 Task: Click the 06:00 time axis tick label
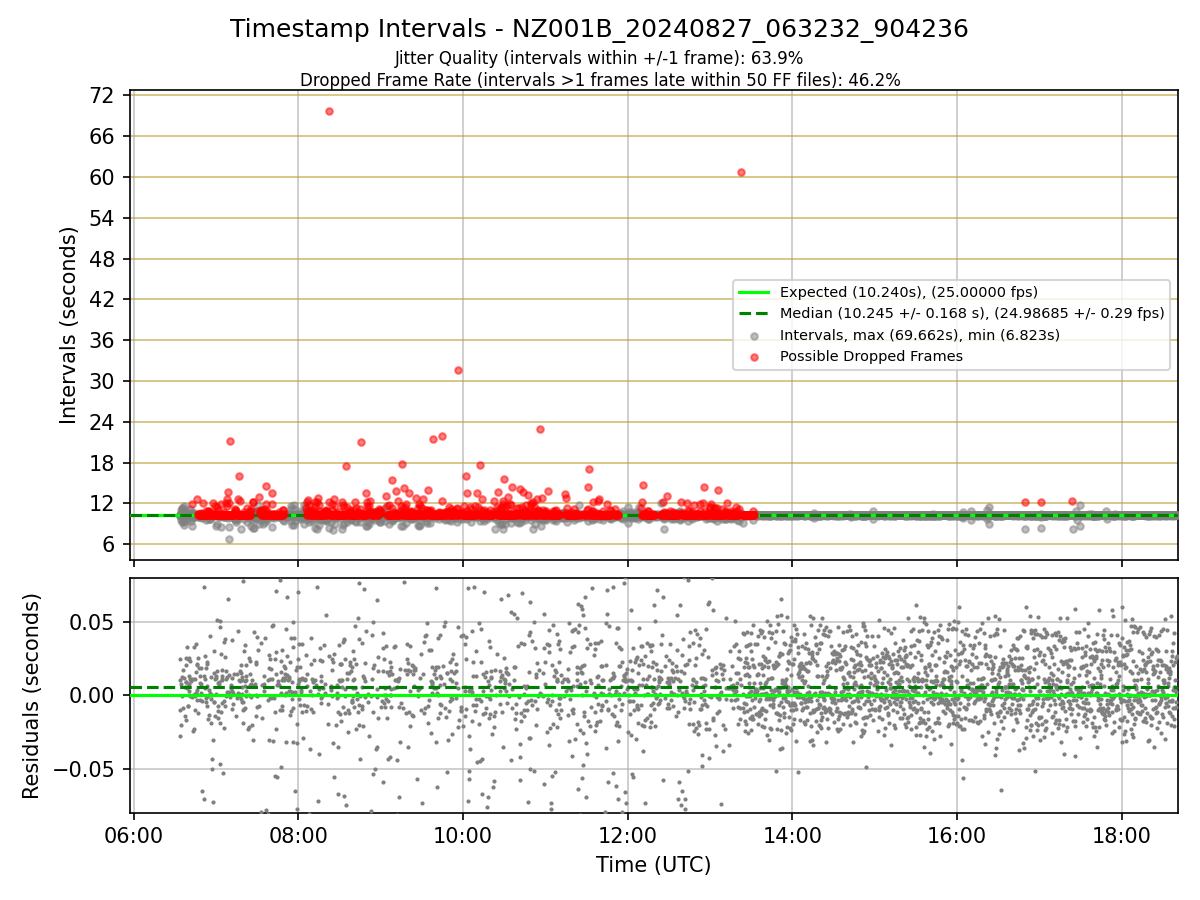tap(134, 835)
